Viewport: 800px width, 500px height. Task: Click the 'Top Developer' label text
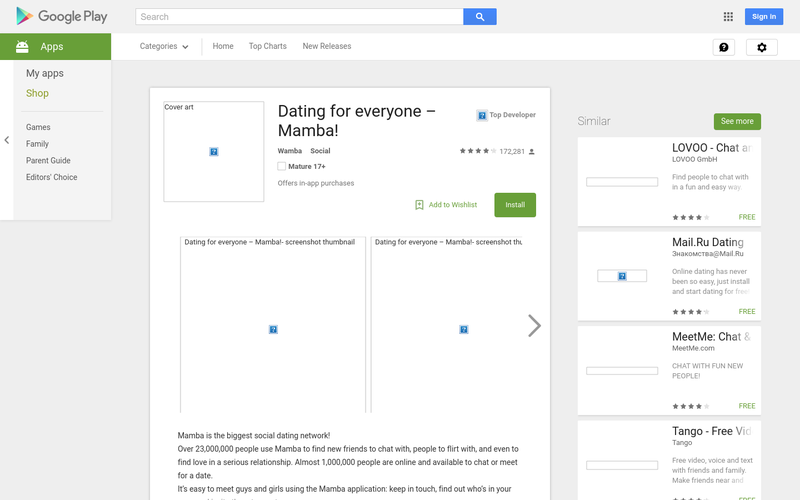click(512, 115)
